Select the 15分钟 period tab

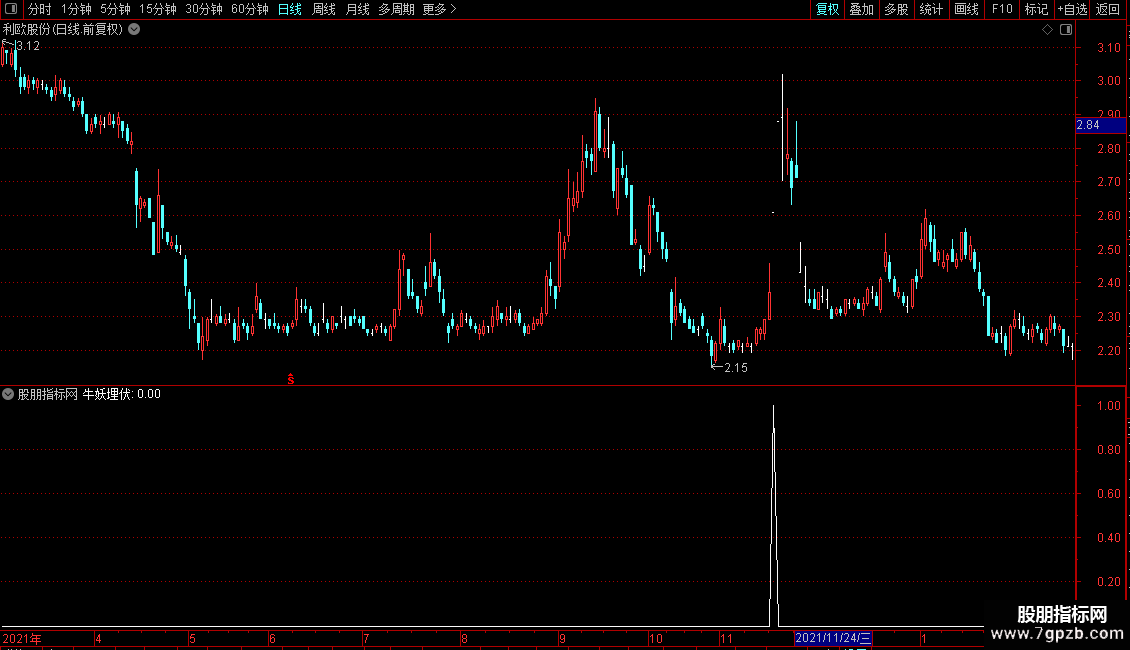point(158,9)
